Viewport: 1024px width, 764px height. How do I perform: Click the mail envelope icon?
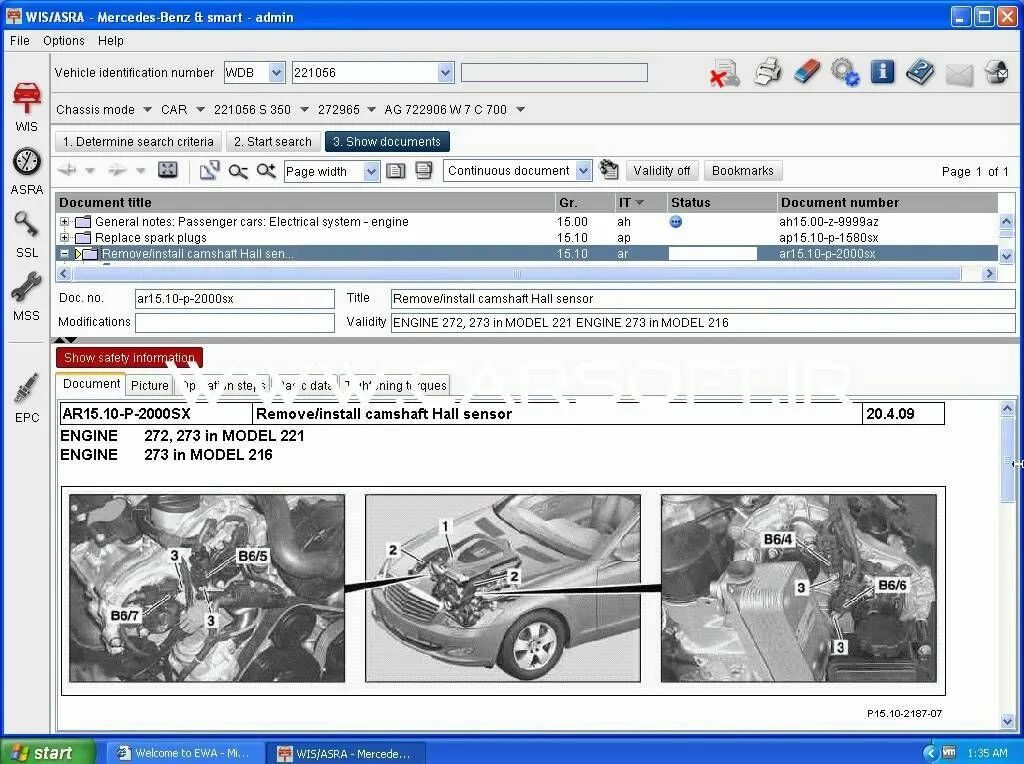[959, 75]
